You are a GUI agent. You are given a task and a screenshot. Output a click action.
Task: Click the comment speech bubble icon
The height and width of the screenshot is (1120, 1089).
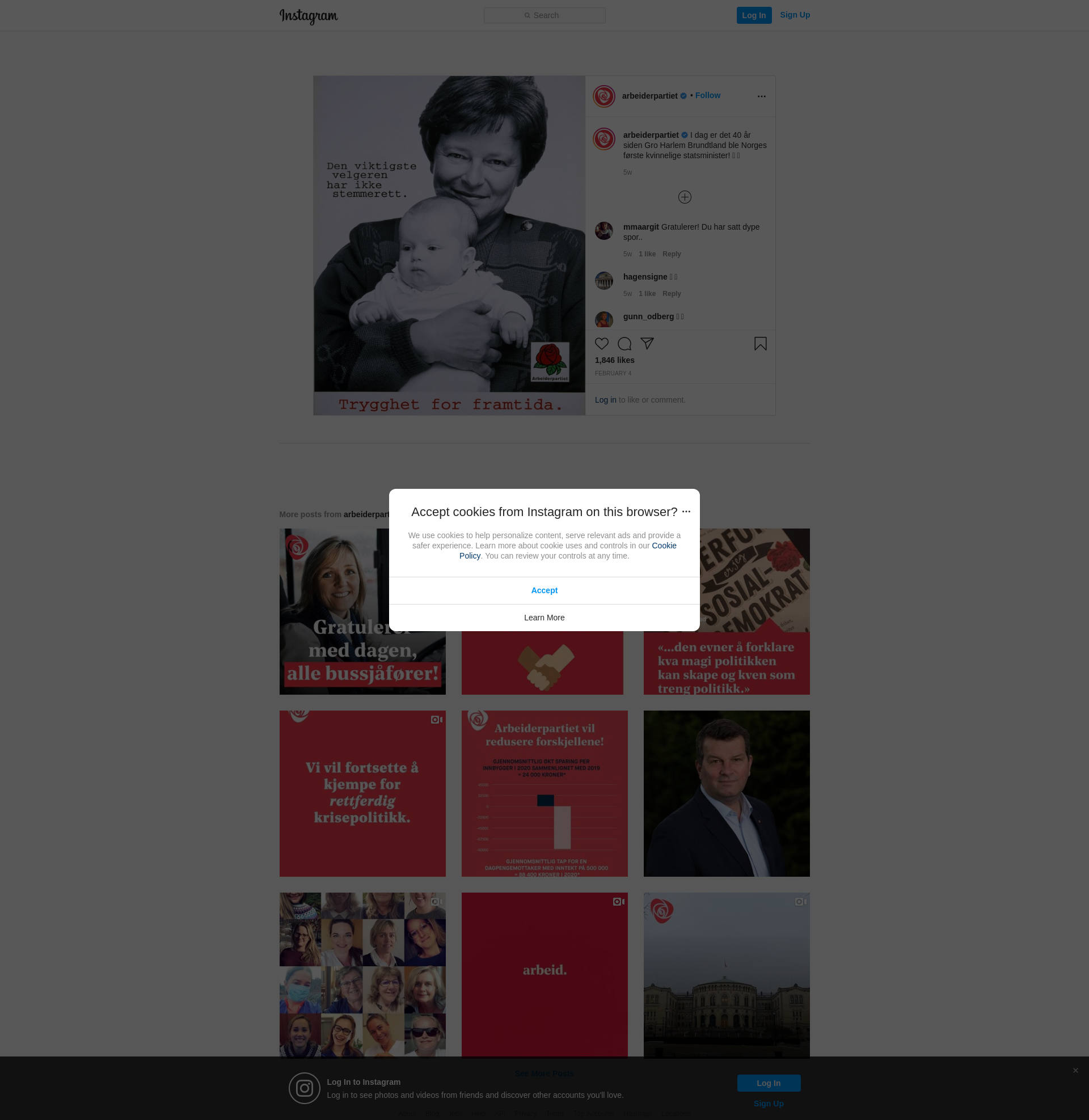point(624,344)
